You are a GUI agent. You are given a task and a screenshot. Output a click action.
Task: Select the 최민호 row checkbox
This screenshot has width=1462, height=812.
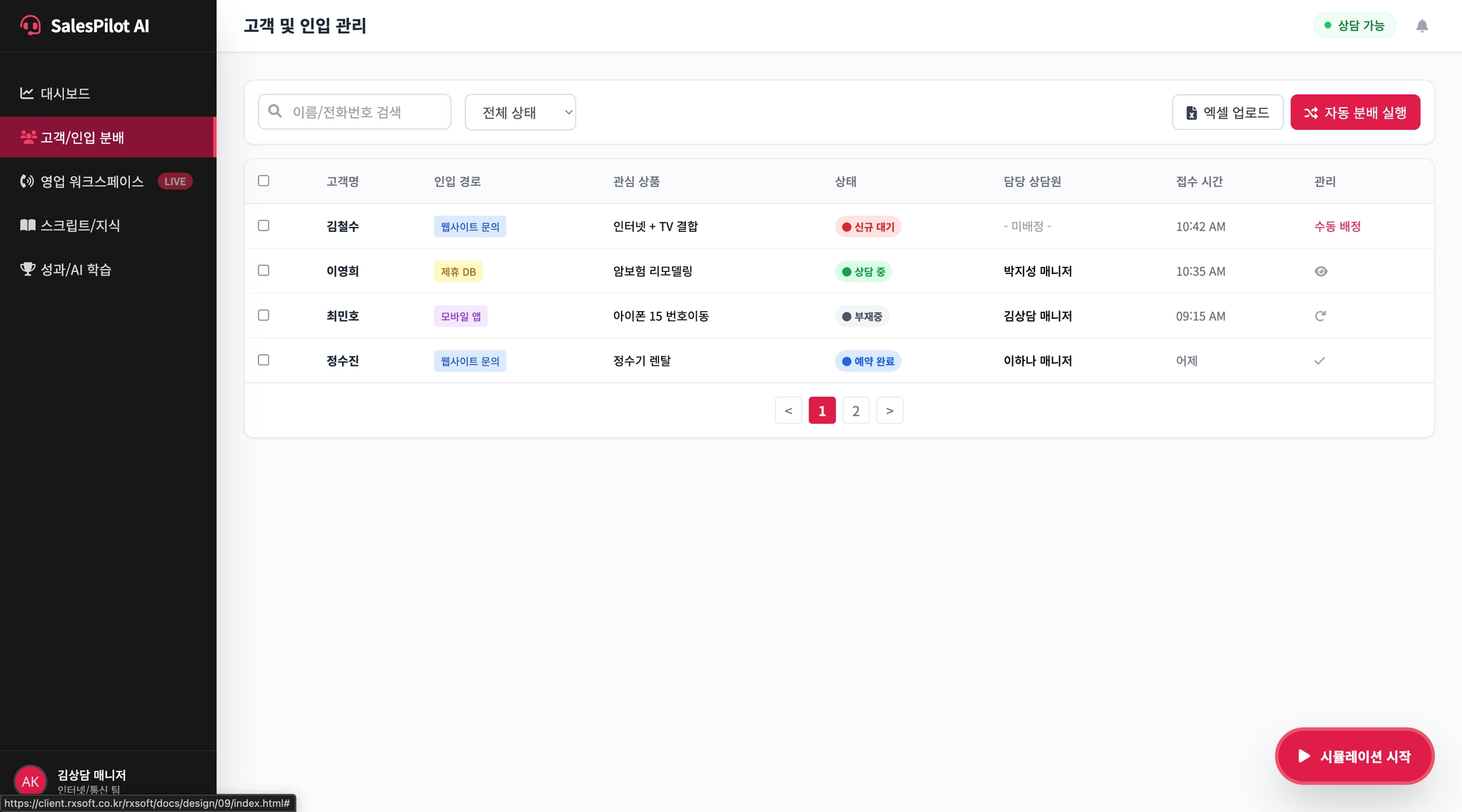[263, 315]
